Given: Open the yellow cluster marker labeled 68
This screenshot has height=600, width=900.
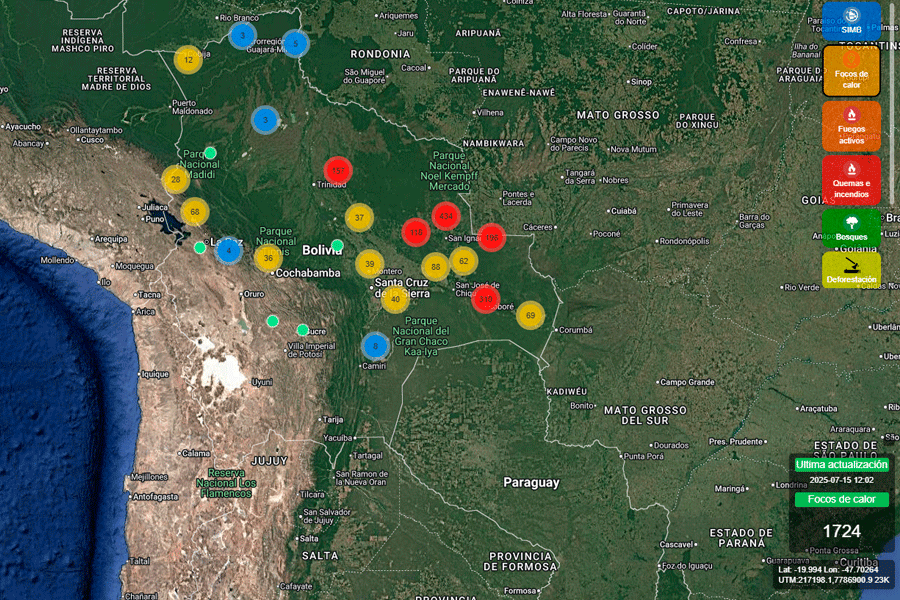Looking at the screenshot, I should pyautogui.click(x=195, y=212).
